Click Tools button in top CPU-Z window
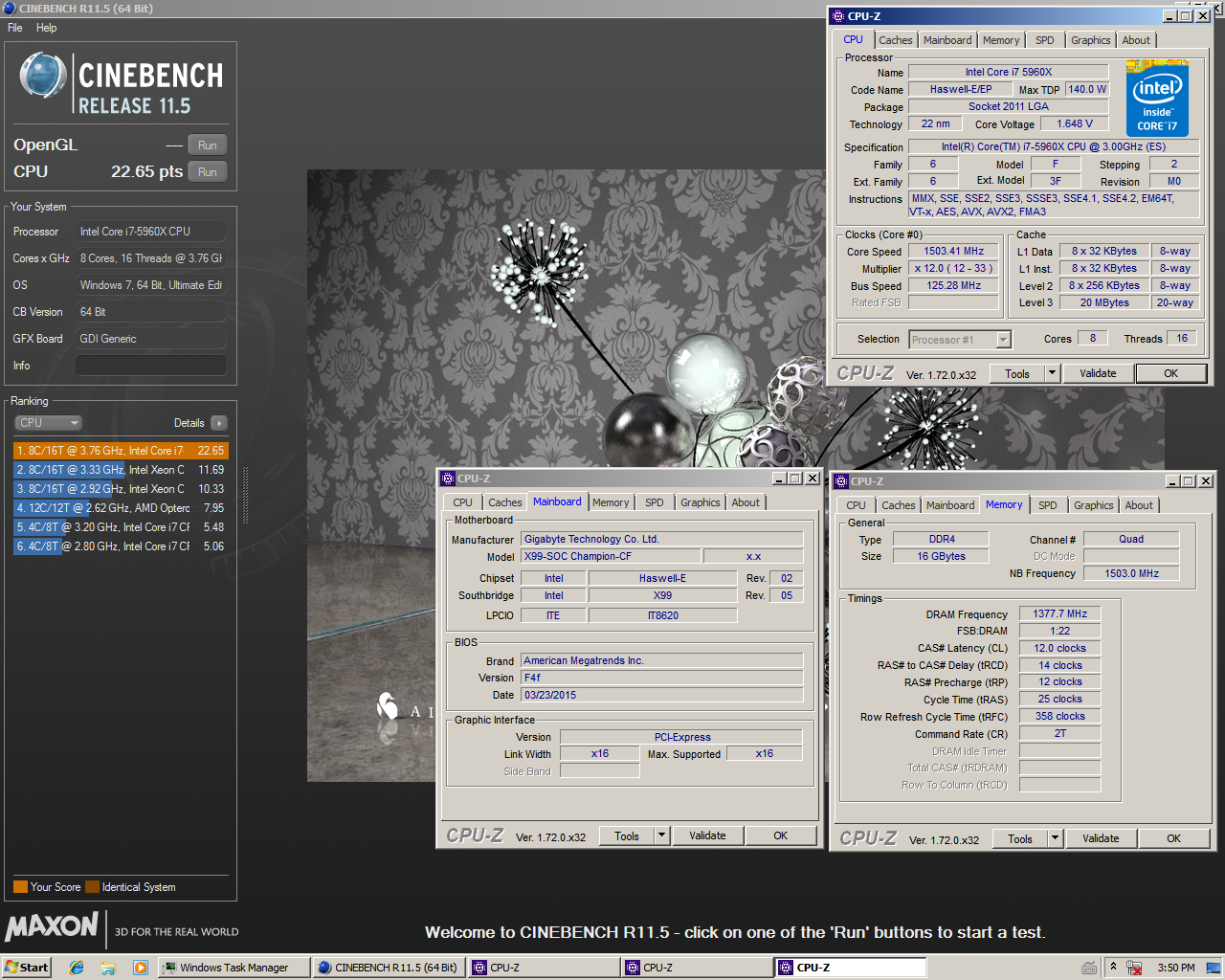Screen dimensions: 1225x980 [x=1017, y=374]
